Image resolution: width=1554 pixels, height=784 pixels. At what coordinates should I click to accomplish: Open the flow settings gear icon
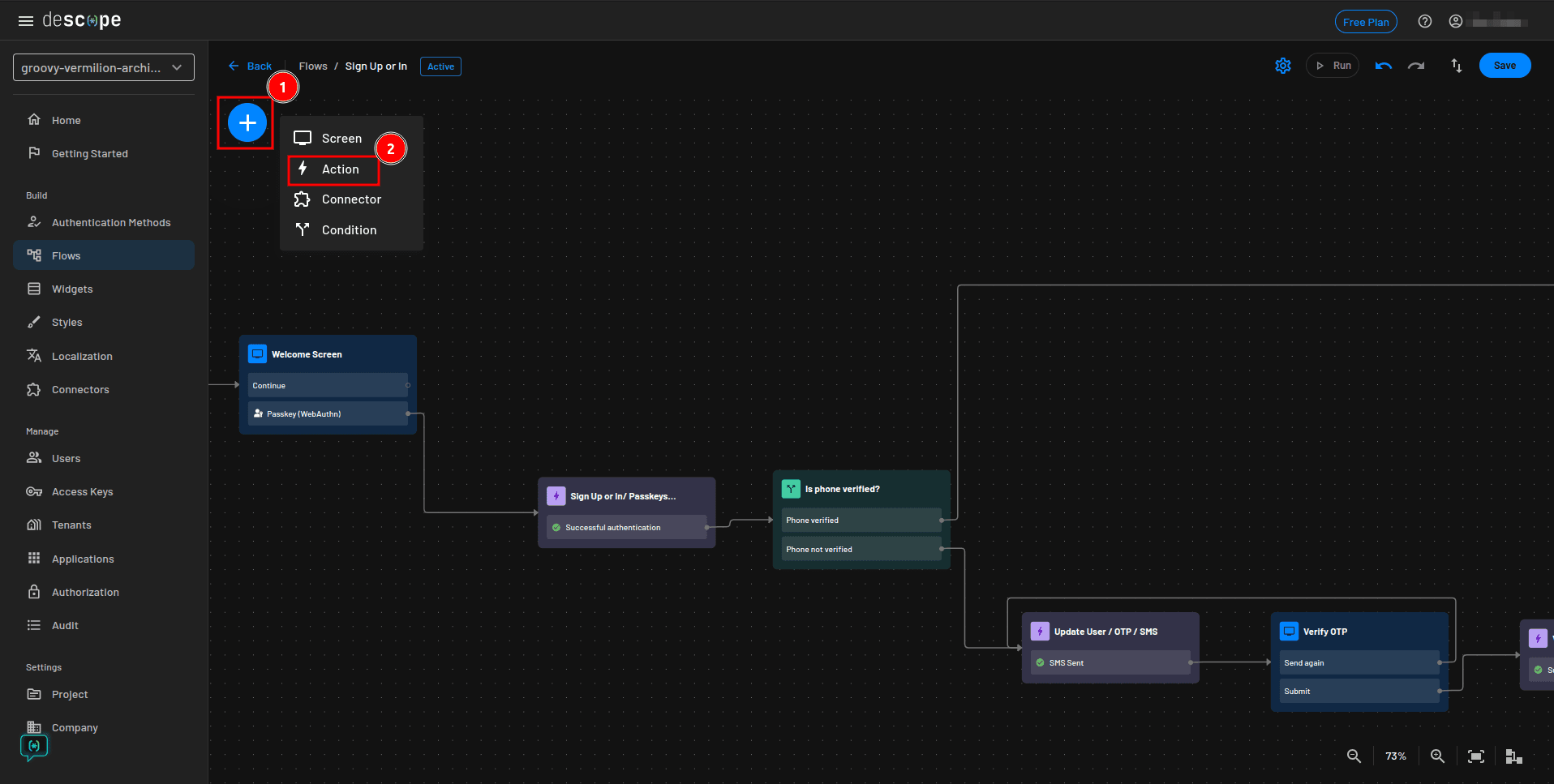1282,65
